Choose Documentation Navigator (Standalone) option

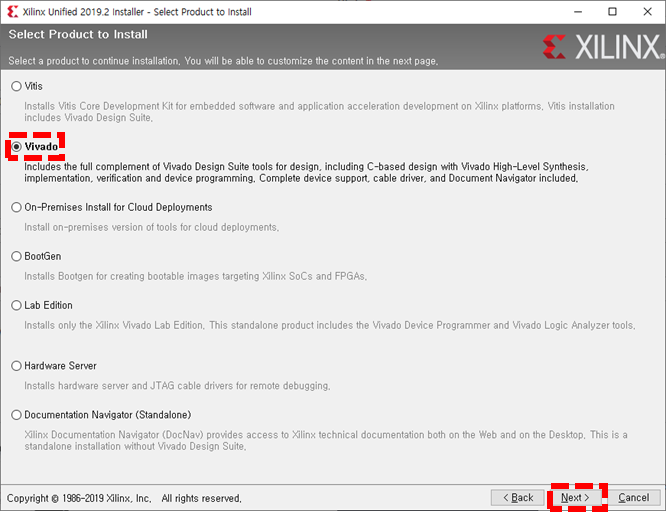click(16, 415)
